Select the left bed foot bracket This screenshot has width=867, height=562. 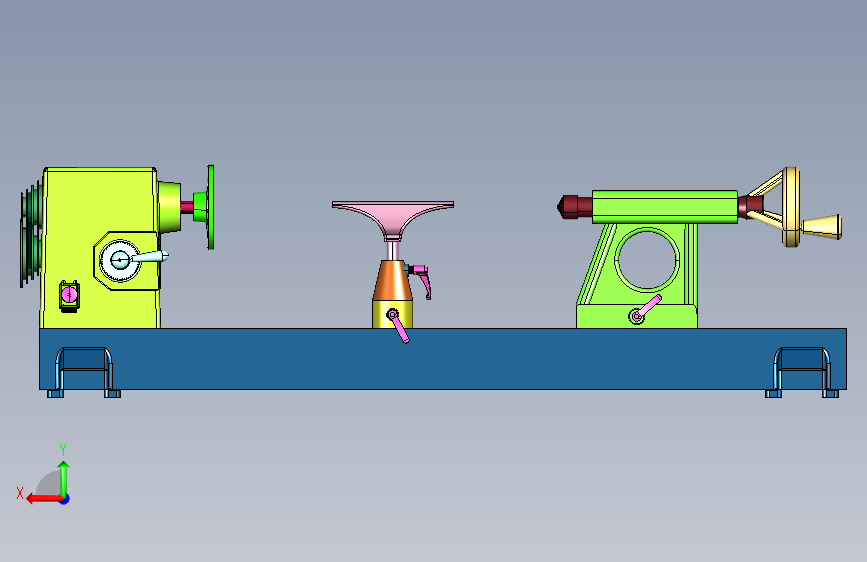(84, 372)
